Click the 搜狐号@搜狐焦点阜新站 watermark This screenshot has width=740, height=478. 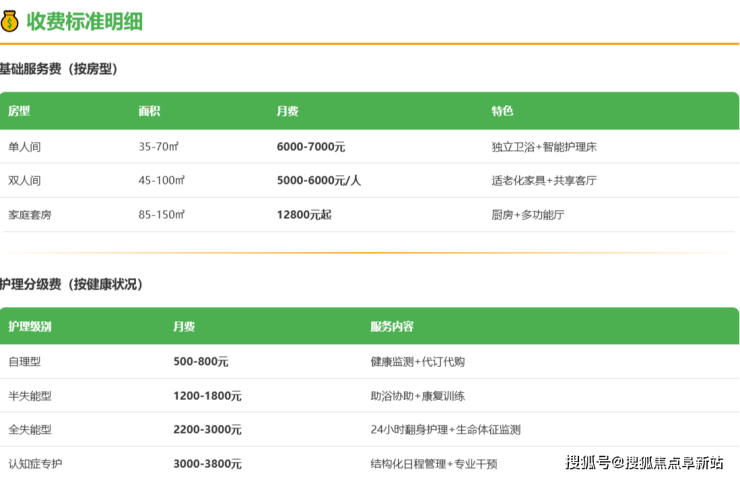tap(645, 462)
